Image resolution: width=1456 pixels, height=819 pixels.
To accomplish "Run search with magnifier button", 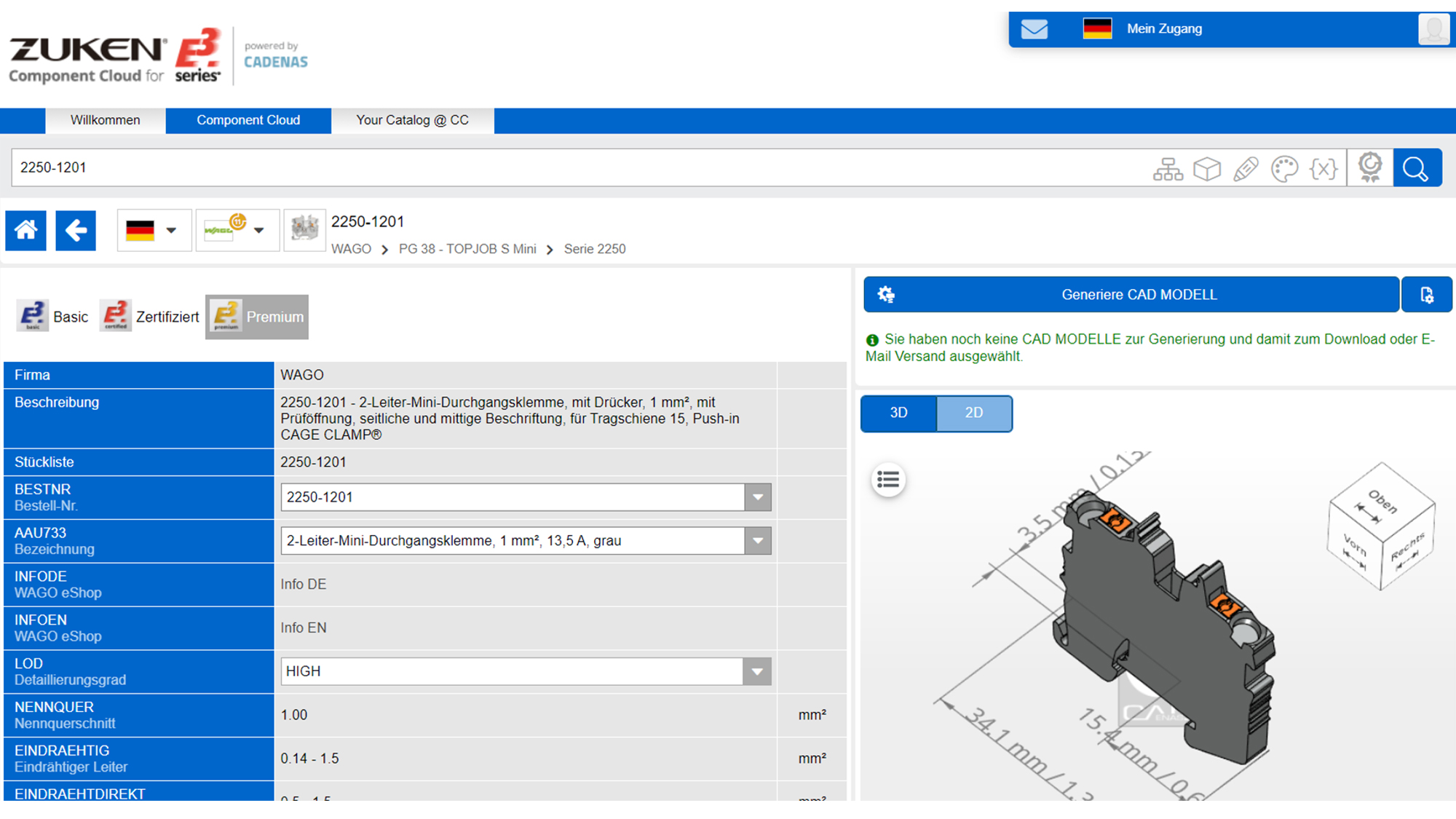I will (1417, 168).
